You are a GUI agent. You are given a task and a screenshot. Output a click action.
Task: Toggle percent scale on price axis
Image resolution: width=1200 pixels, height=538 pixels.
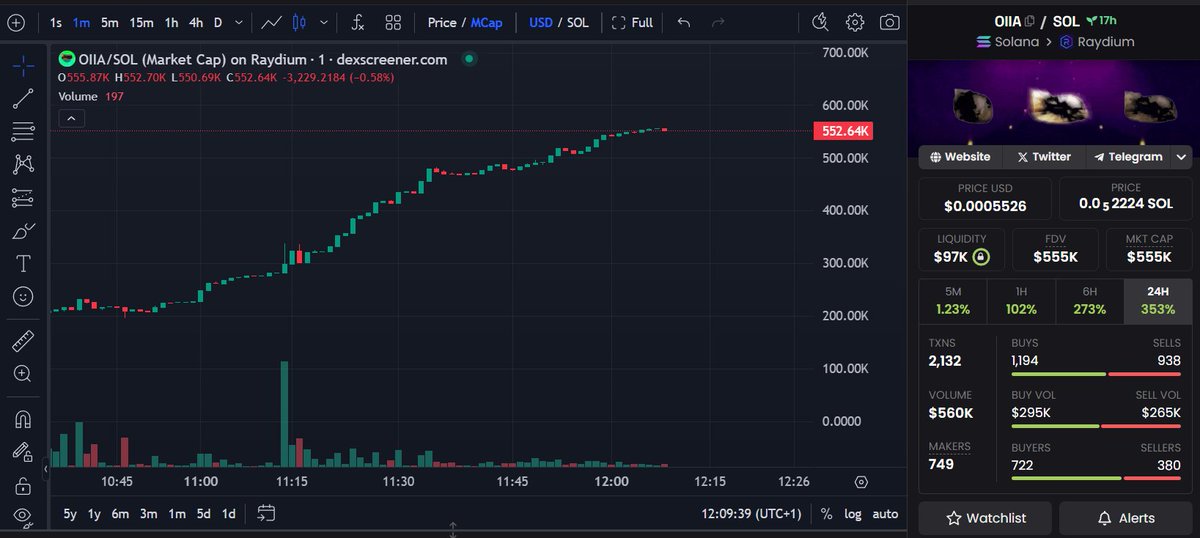tap(826, 514)
